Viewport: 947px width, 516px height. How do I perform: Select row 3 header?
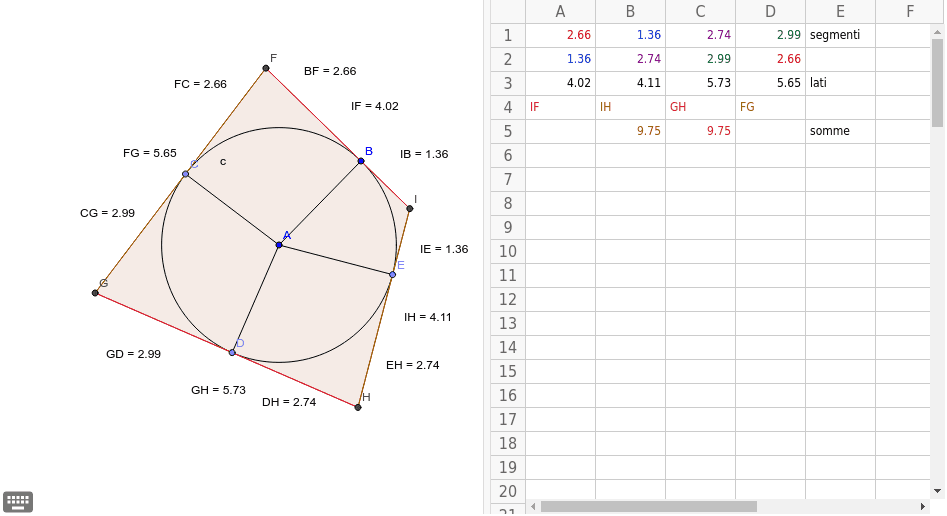507,83
